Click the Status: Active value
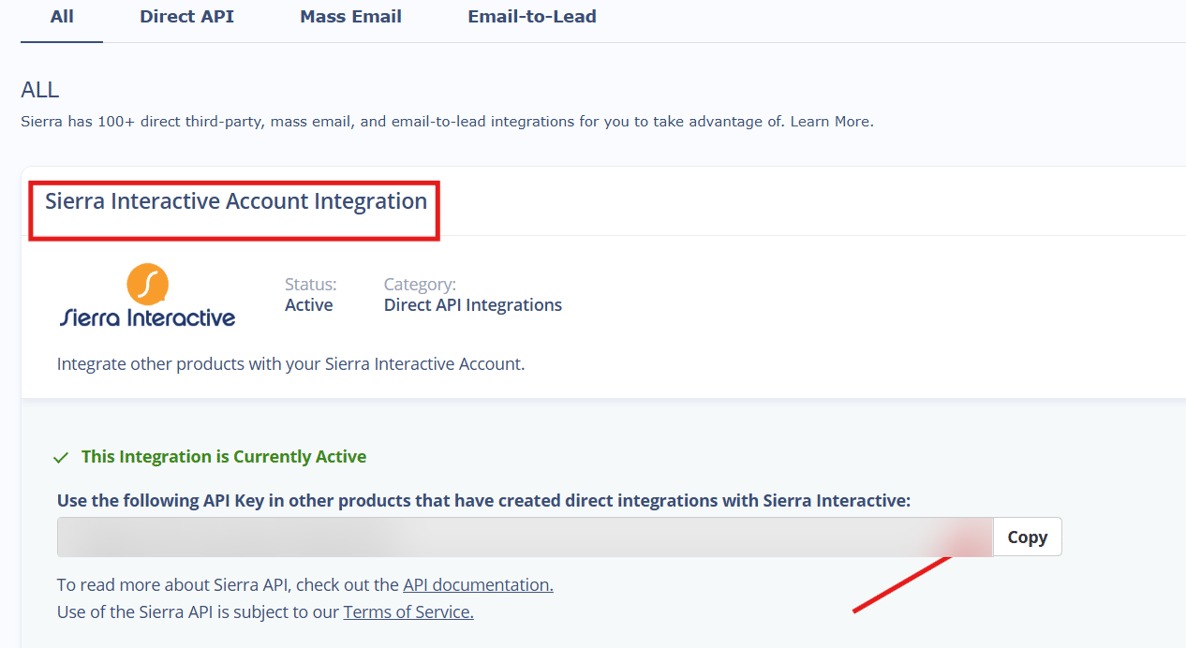1186x648 pixels. coord(309,305)
